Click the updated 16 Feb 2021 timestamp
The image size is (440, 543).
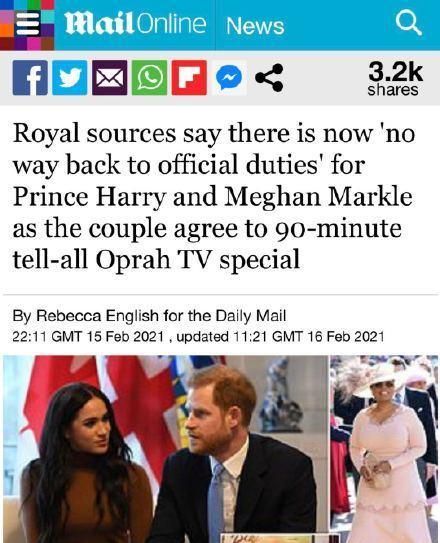280,336
